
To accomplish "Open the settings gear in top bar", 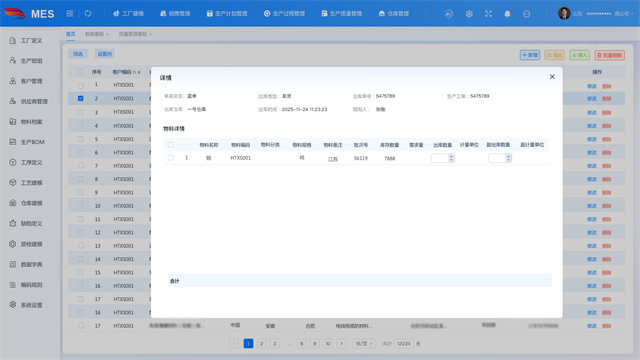I will [x=469, y=14].
